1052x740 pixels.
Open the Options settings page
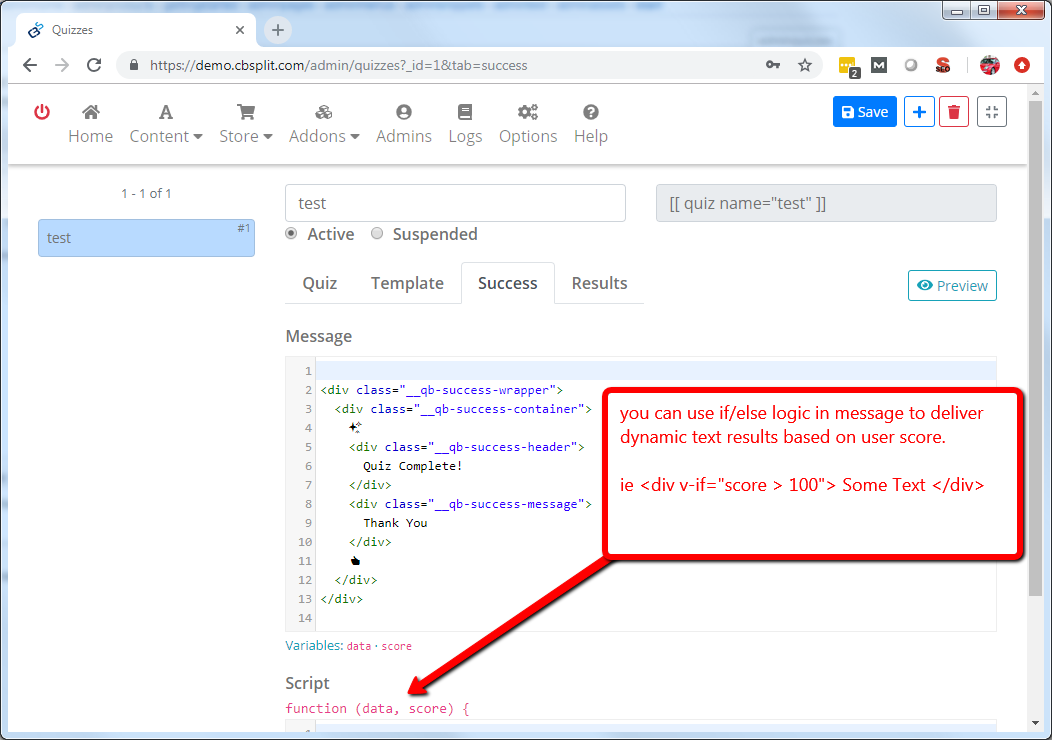528,124
